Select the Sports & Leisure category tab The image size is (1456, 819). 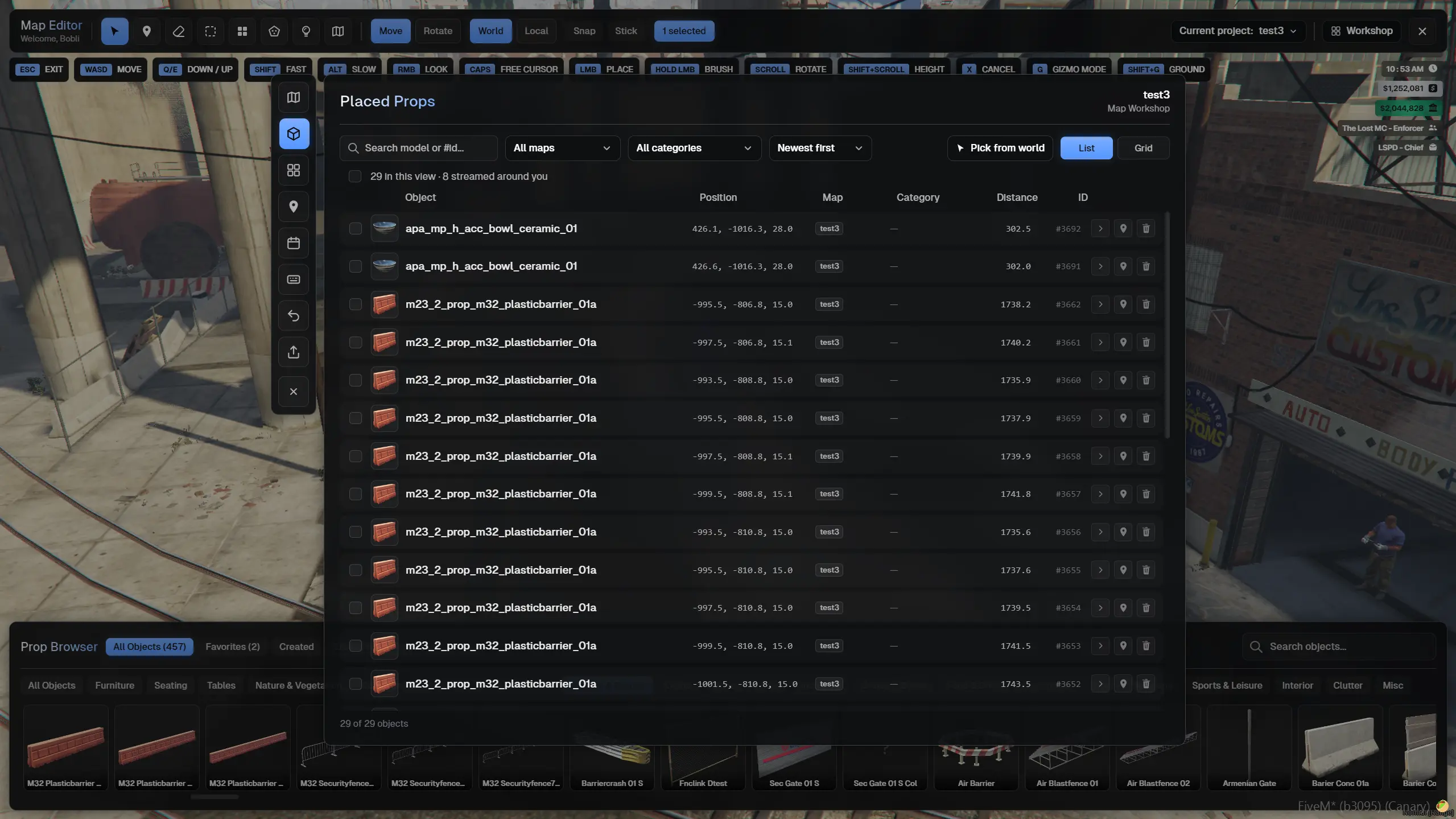[1227, 685]
